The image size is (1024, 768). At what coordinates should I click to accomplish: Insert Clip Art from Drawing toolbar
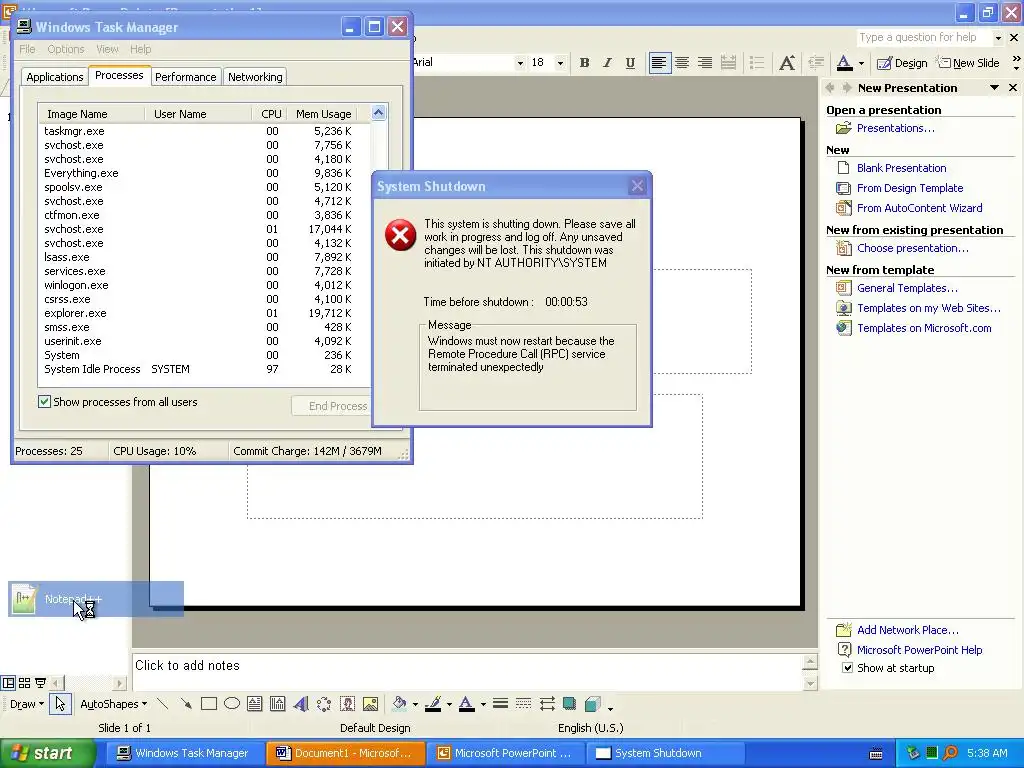point(347,703)
